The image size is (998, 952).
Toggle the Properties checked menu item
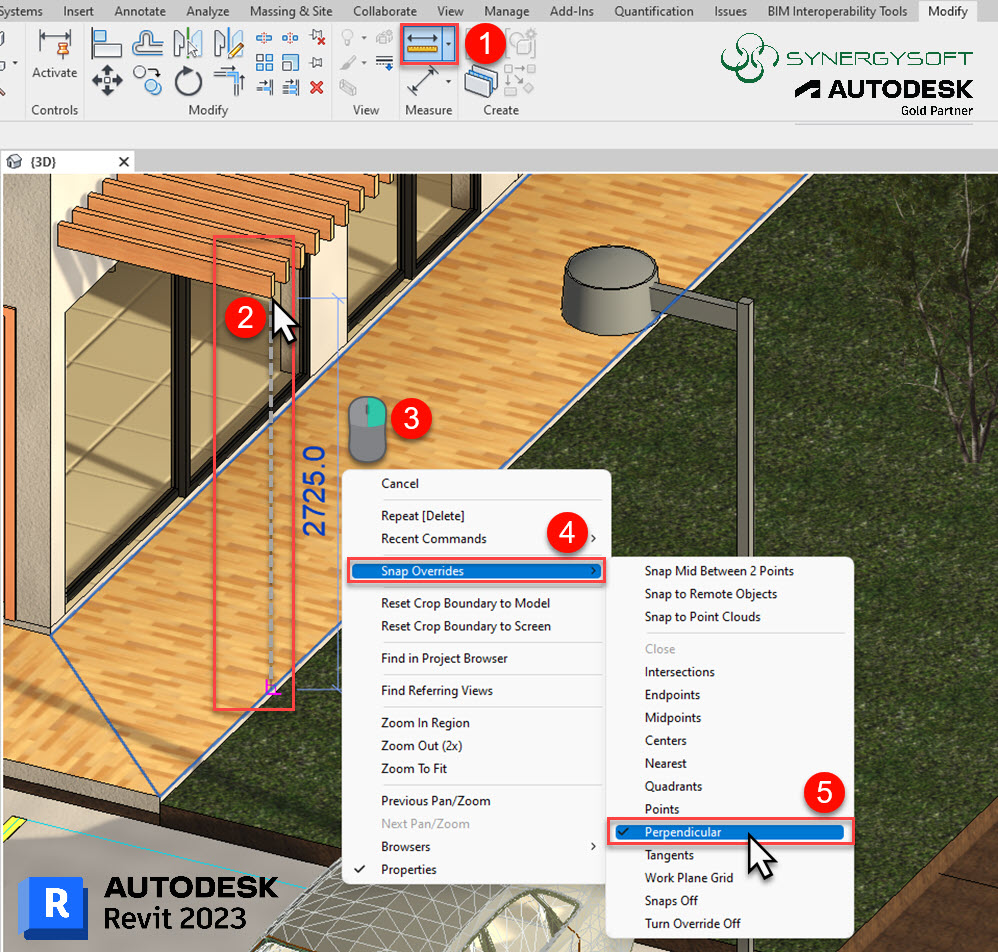pyautogui.click(x=408, y=869)
